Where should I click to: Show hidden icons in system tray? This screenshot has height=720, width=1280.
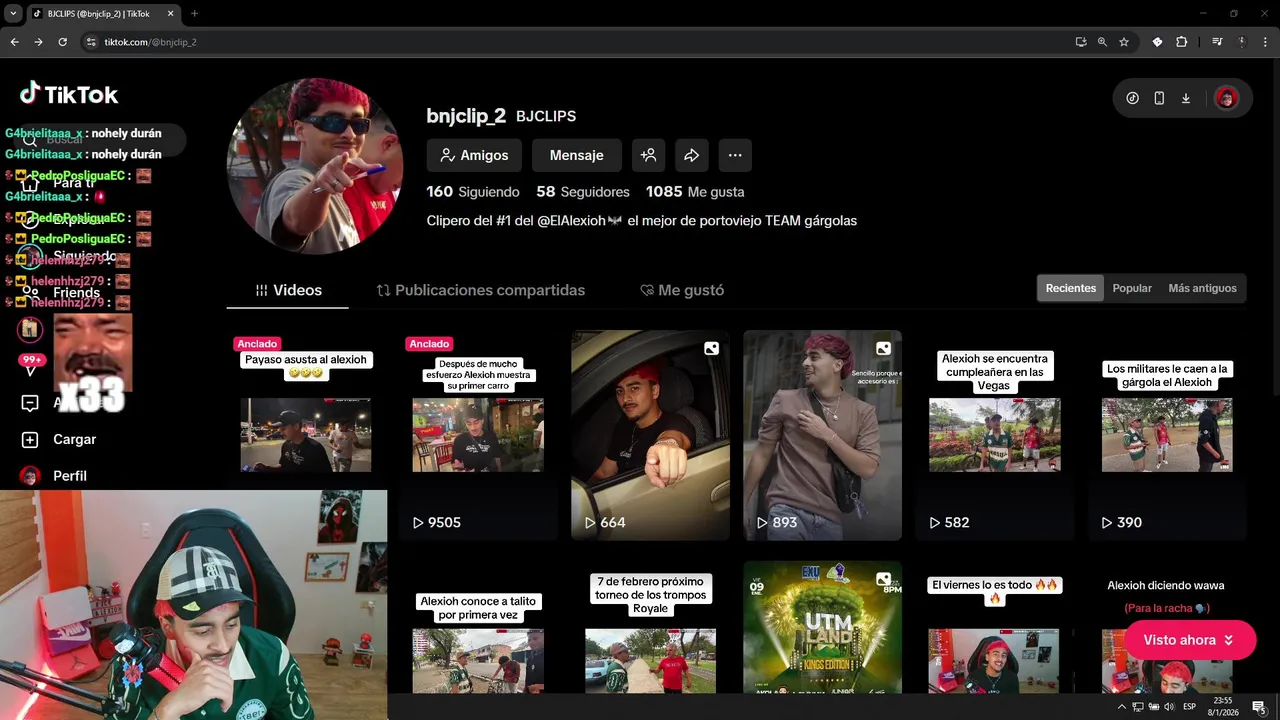(1121, 707)
